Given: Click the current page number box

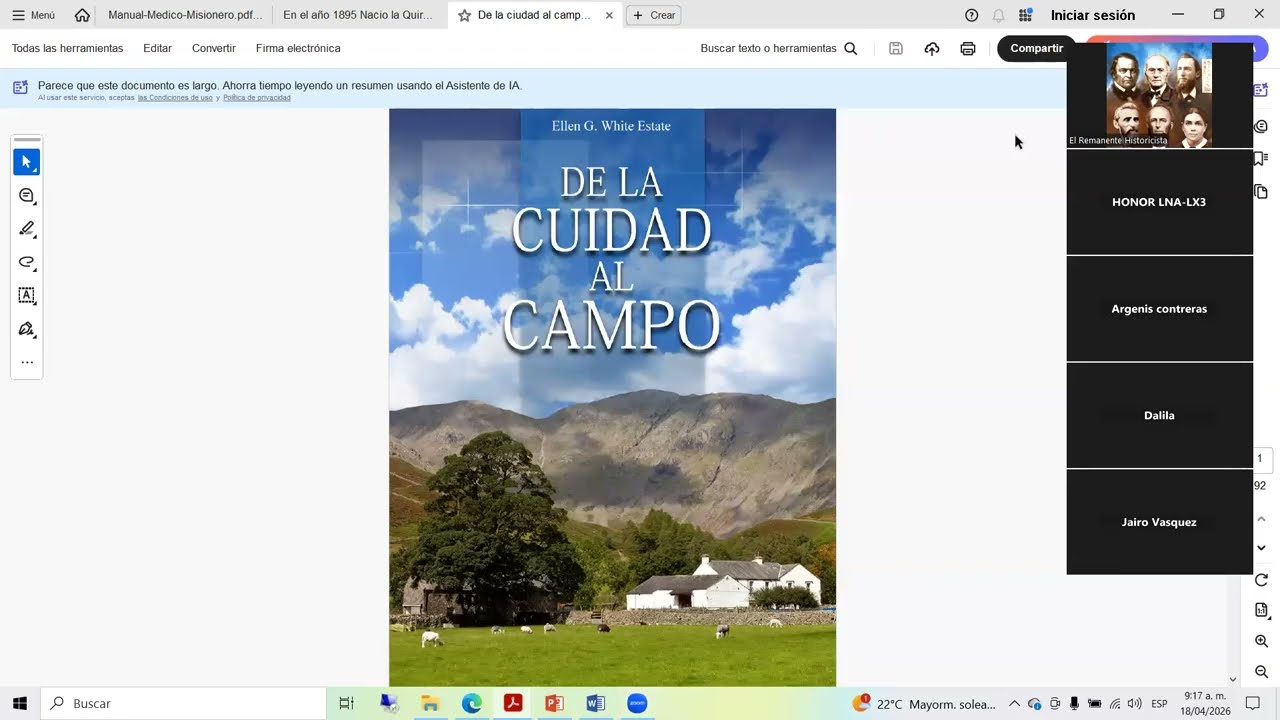Looking at the screenshot, I should [x=1260, y=459].
